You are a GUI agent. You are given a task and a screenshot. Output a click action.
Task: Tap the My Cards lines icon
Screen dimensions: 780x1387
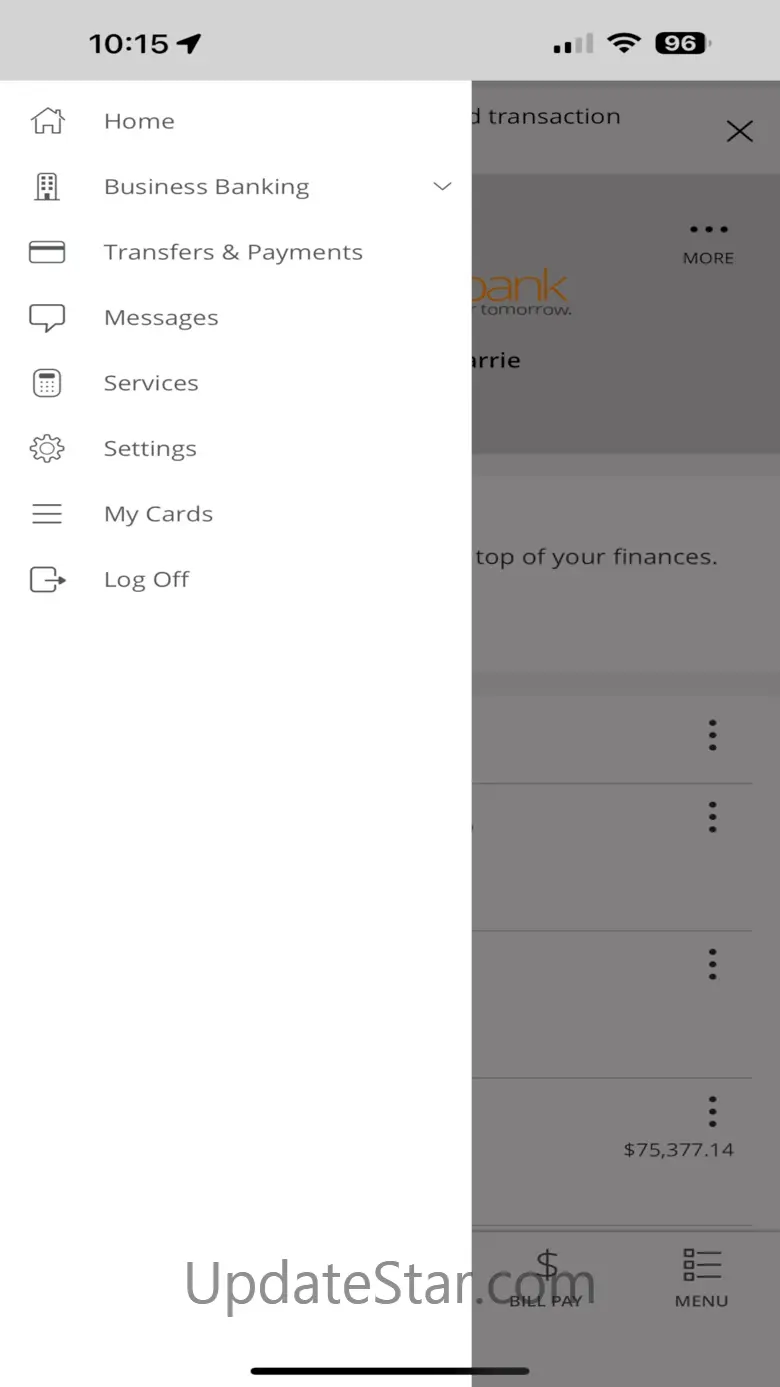pyautogui.click(x=47, y=514)
